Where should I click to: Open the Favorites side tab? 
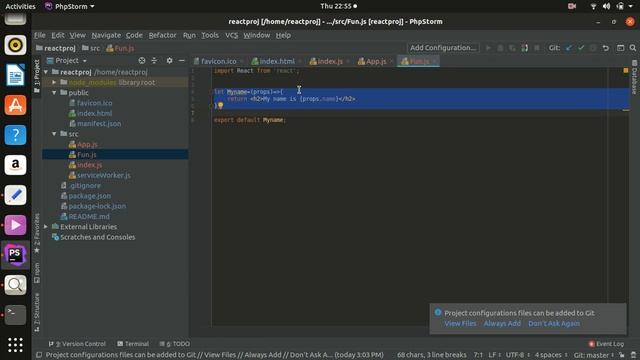(37, 233)
